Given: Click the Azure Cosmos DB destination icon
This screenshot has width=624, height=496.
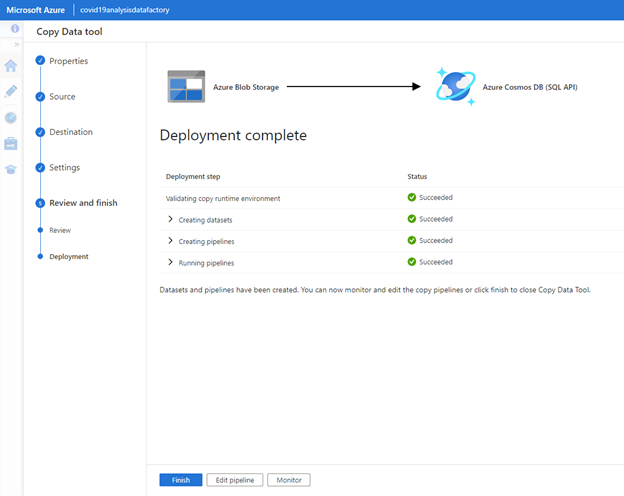Looking at the screenshot, I should pos(456,86).
